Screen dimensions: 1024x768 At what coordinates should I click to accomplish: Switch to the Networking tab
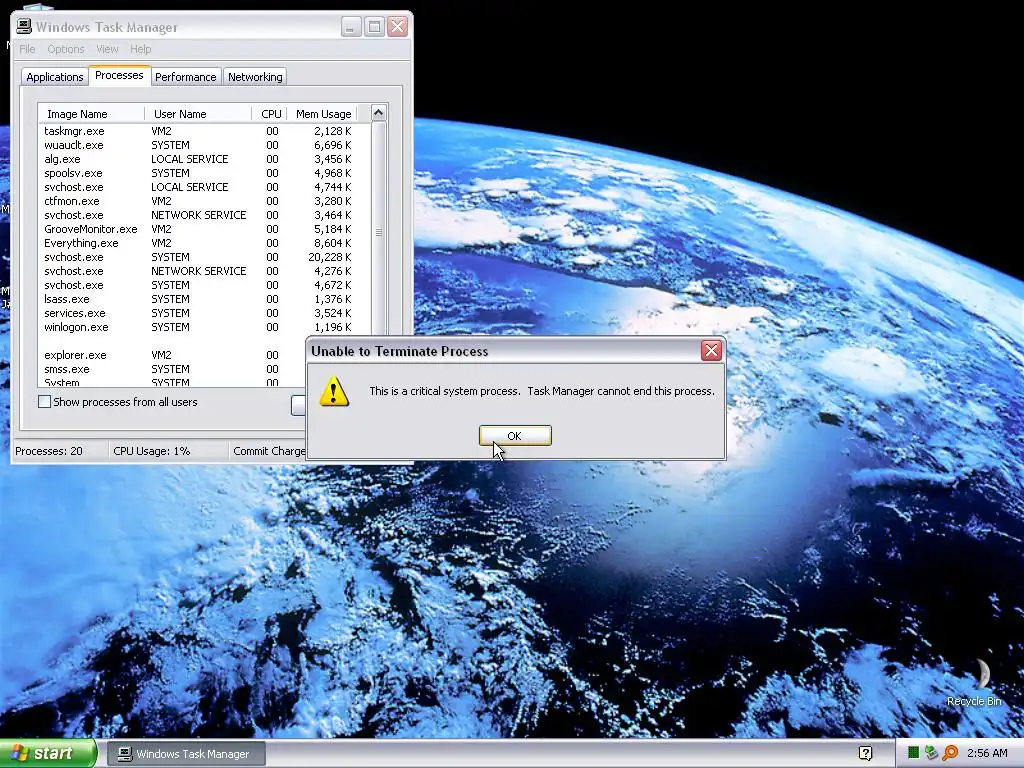point(255,77)
